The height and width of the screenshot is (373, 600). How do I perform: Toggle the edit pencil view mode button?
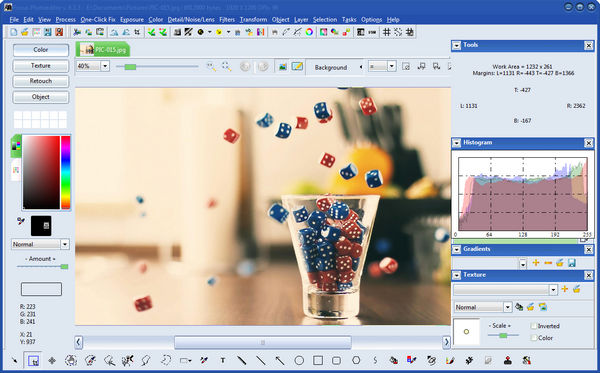click(x=297, y=67)
